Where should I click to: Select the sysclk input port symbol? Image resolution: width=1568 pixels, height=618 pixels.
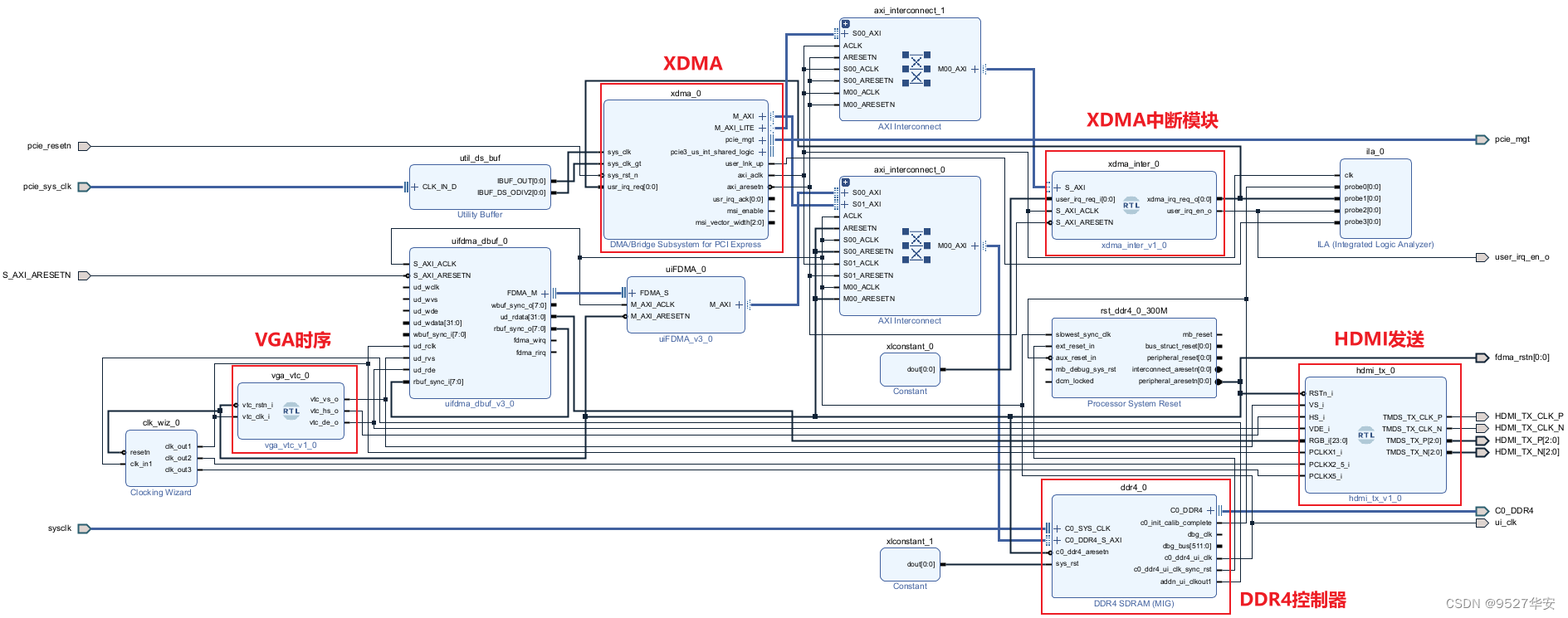(84, 528)
